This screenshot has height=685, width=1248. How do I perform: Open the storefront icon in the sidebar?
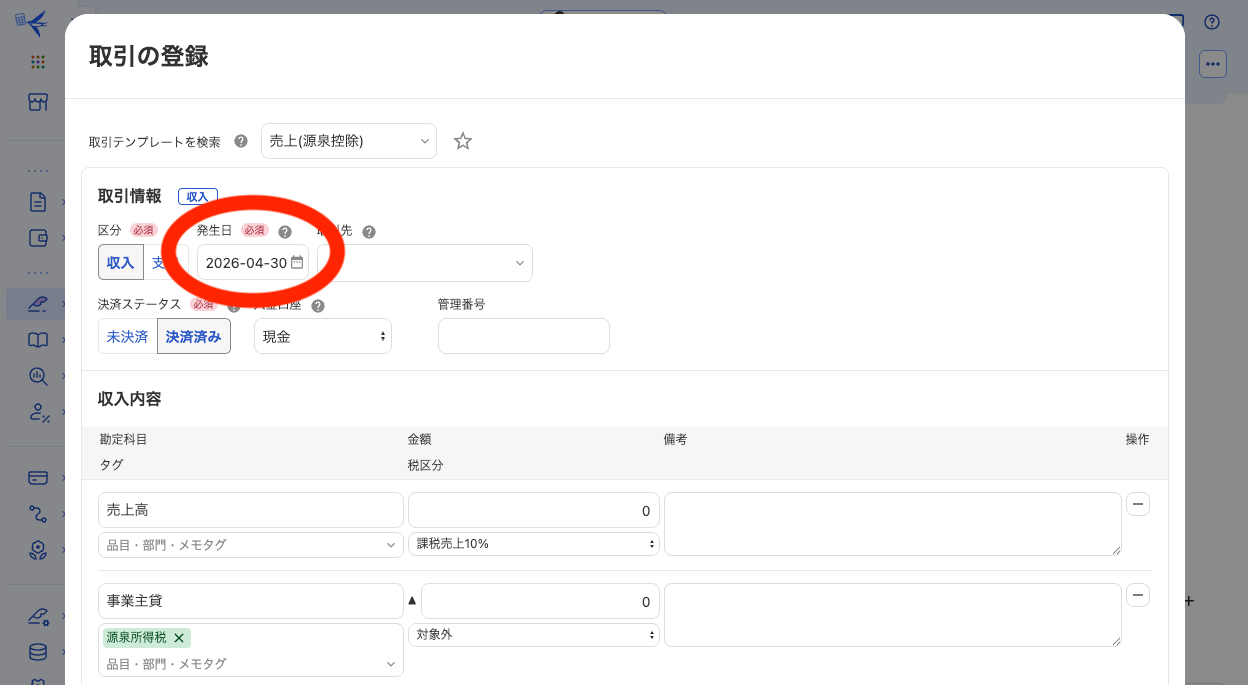pyautogui.click(x=38, y=102)
